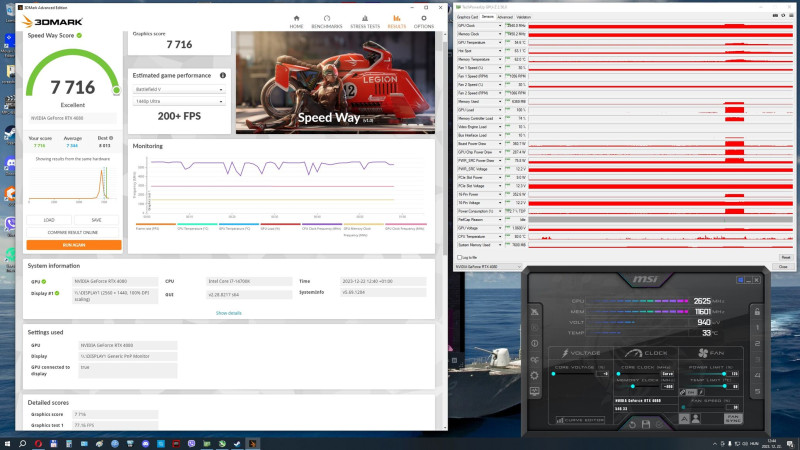
Task: Open Steam from the taskbar
Action: tap(237, 444)
